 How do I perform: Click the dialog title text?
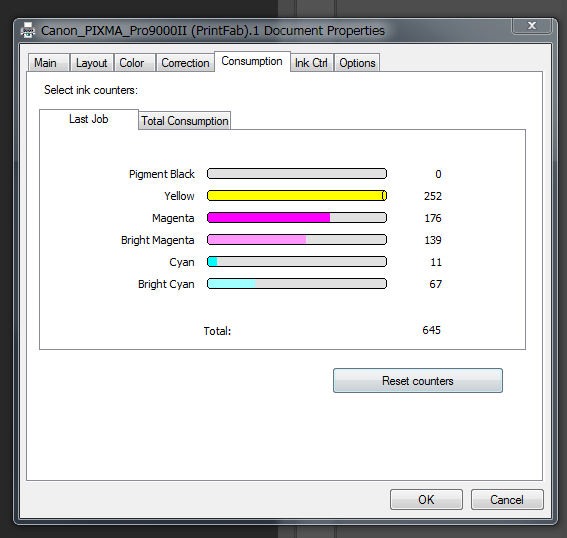point(213,31)
